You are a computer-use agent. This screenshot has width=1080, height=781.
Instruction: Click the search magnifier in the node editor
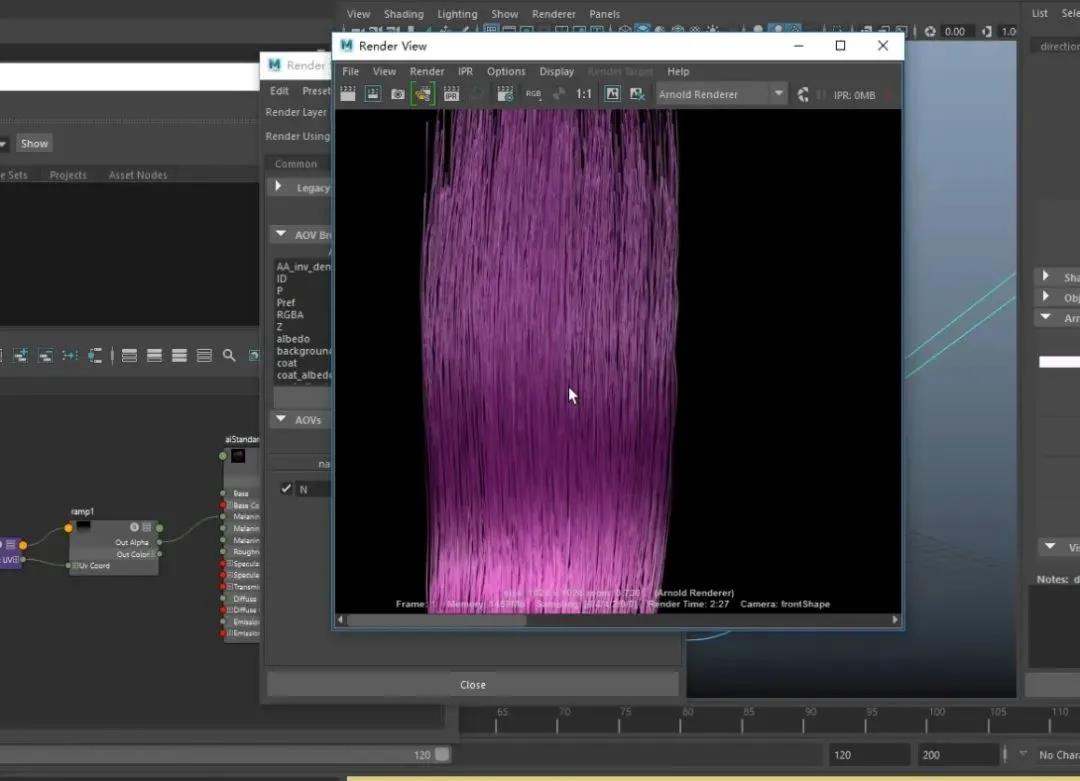[229, 355]
